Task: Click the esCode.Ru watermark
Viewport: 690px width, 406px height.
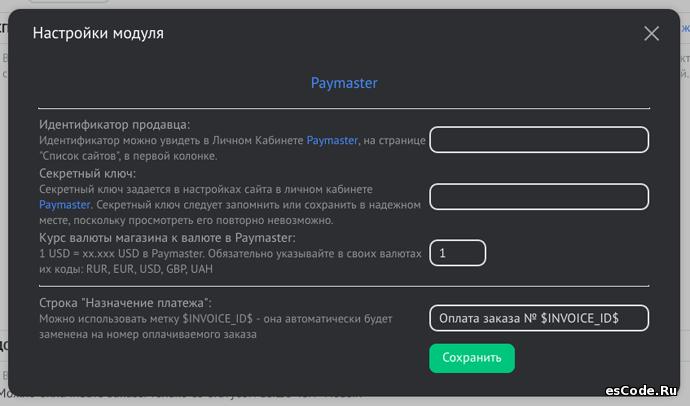Action: point(643,390)
